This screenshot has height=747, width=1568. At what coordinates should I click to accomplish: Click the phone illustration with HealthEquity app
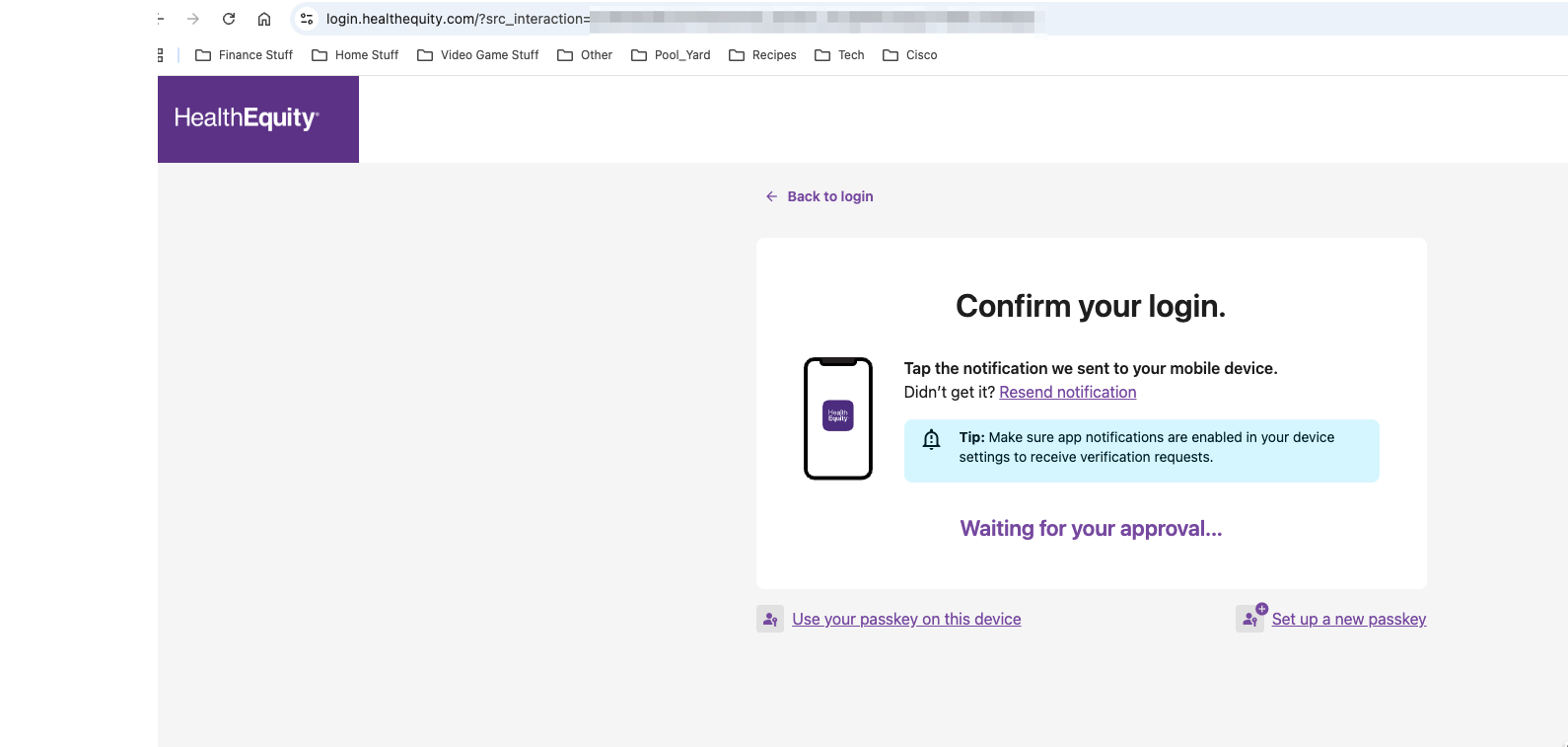coord(838,418)
